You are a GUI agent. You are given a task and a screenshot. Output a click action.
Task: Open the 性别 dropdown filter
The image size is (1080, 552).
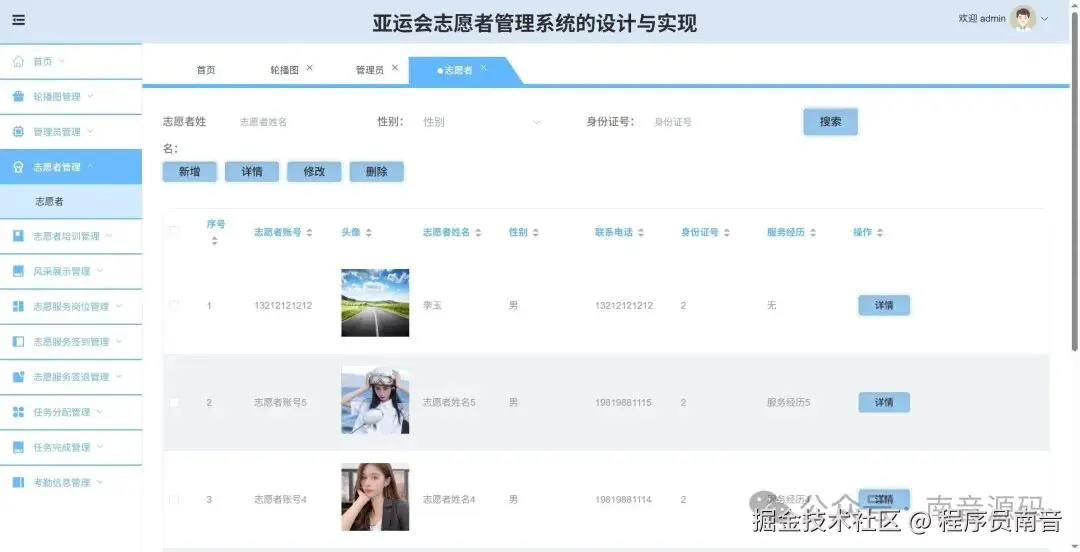481,122
